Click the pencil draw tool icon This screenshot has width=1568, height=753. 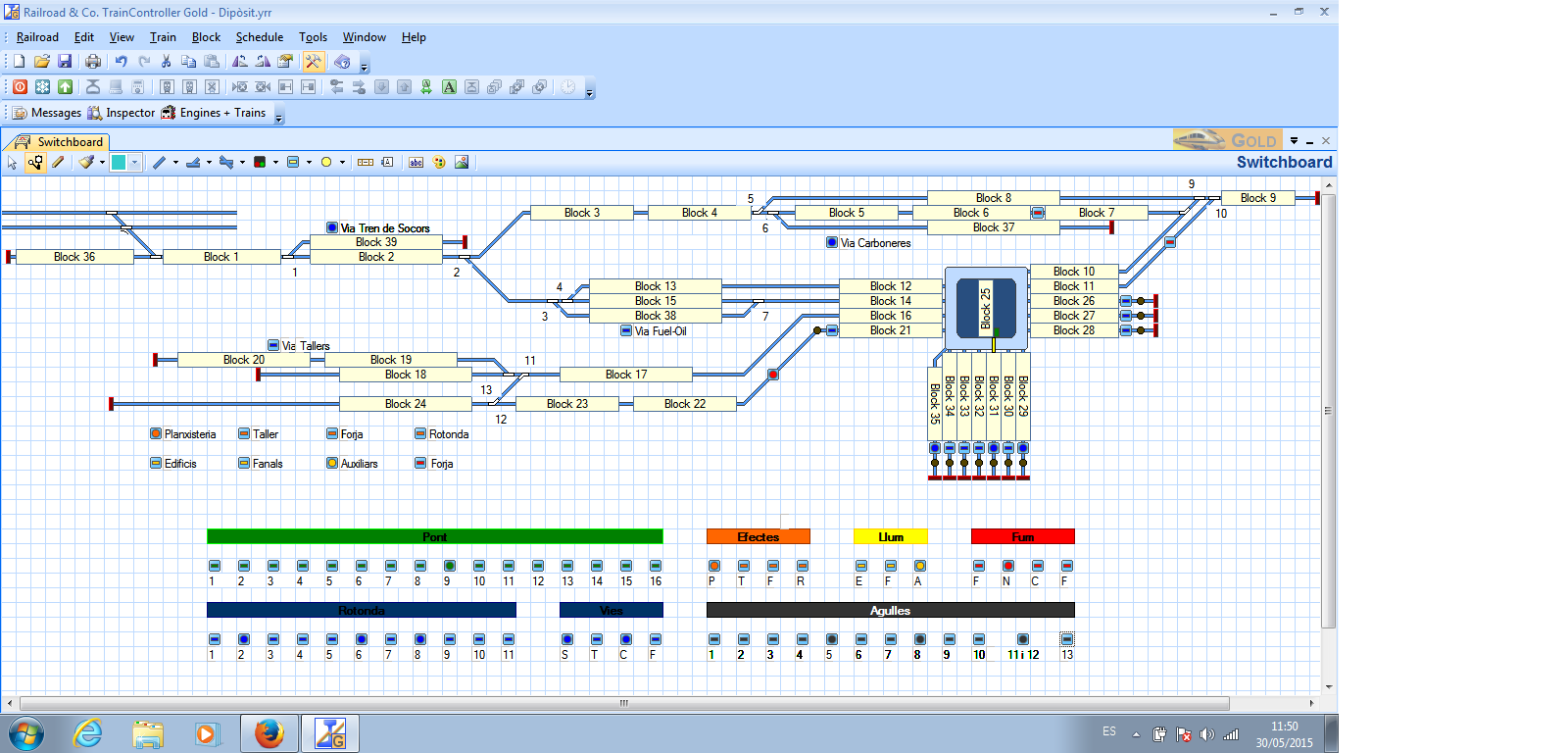[58, 163]
